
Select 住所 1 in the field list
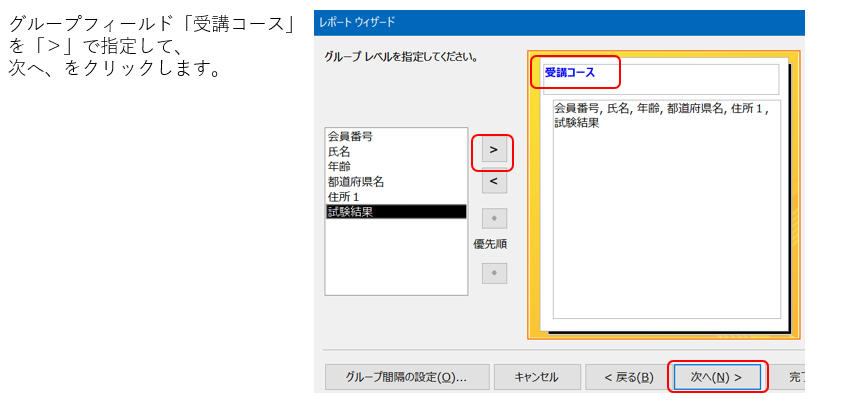[343, 196]
